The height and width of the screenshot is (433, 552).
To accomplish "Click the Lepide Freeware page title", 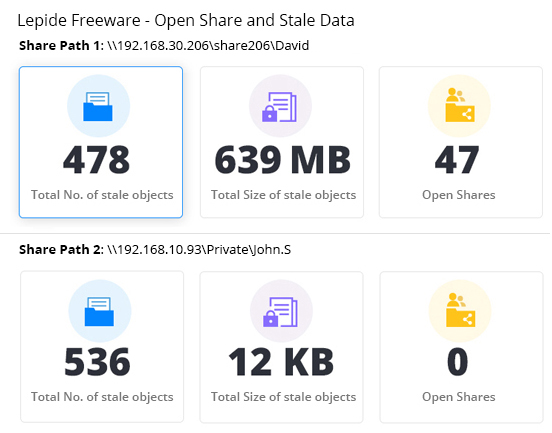I will (x=186, y=20).
